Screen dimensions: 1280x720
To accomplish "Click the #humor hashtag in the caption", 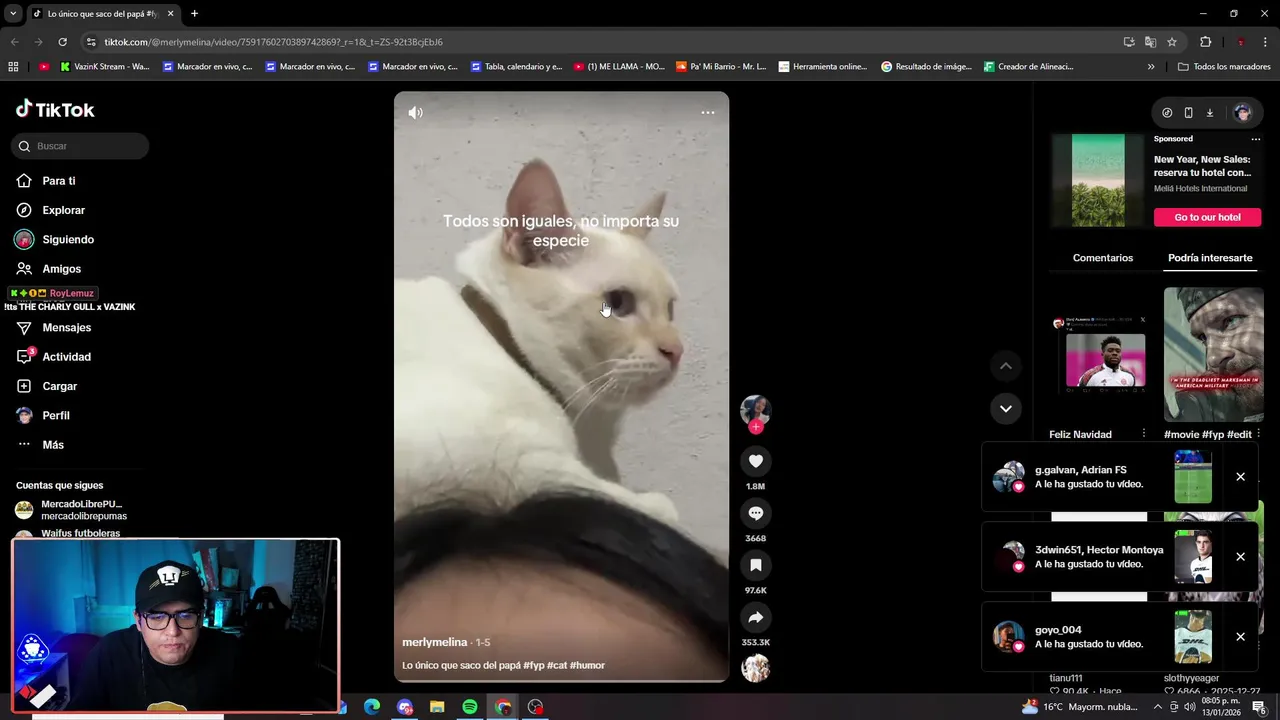I will 587,665.
